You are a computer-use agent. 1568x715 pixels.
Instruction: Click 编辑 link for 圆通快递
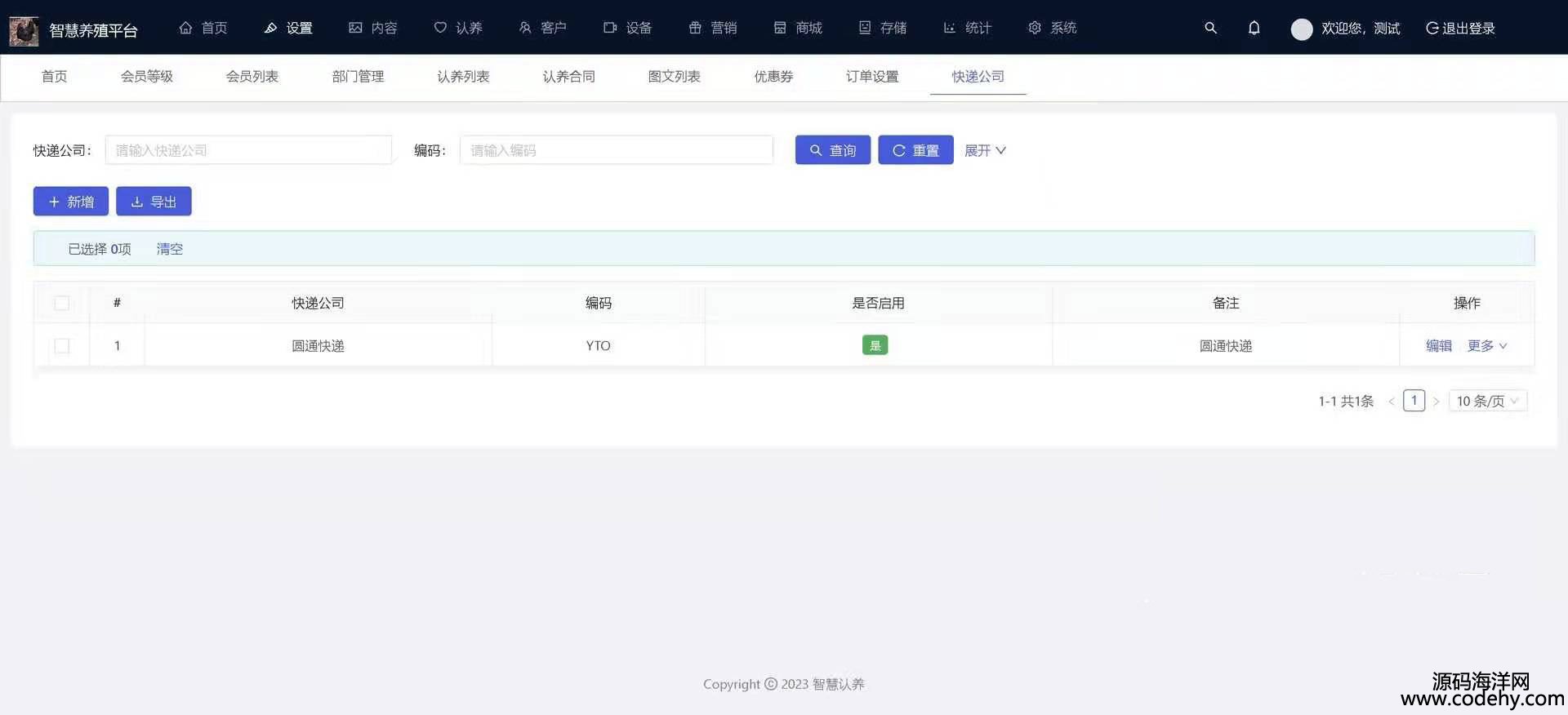click(1438, 346)
